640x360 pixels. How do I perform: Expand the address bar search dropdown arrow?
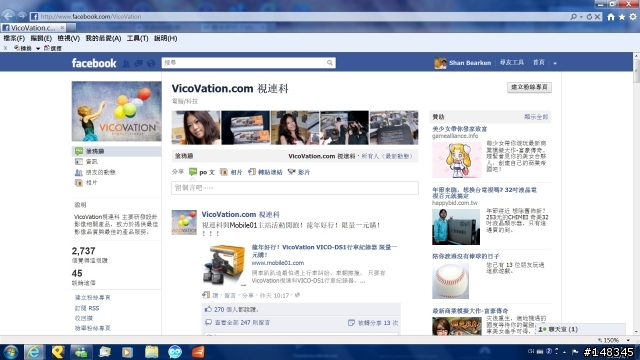pyautogui.click(x=581, y=17)
